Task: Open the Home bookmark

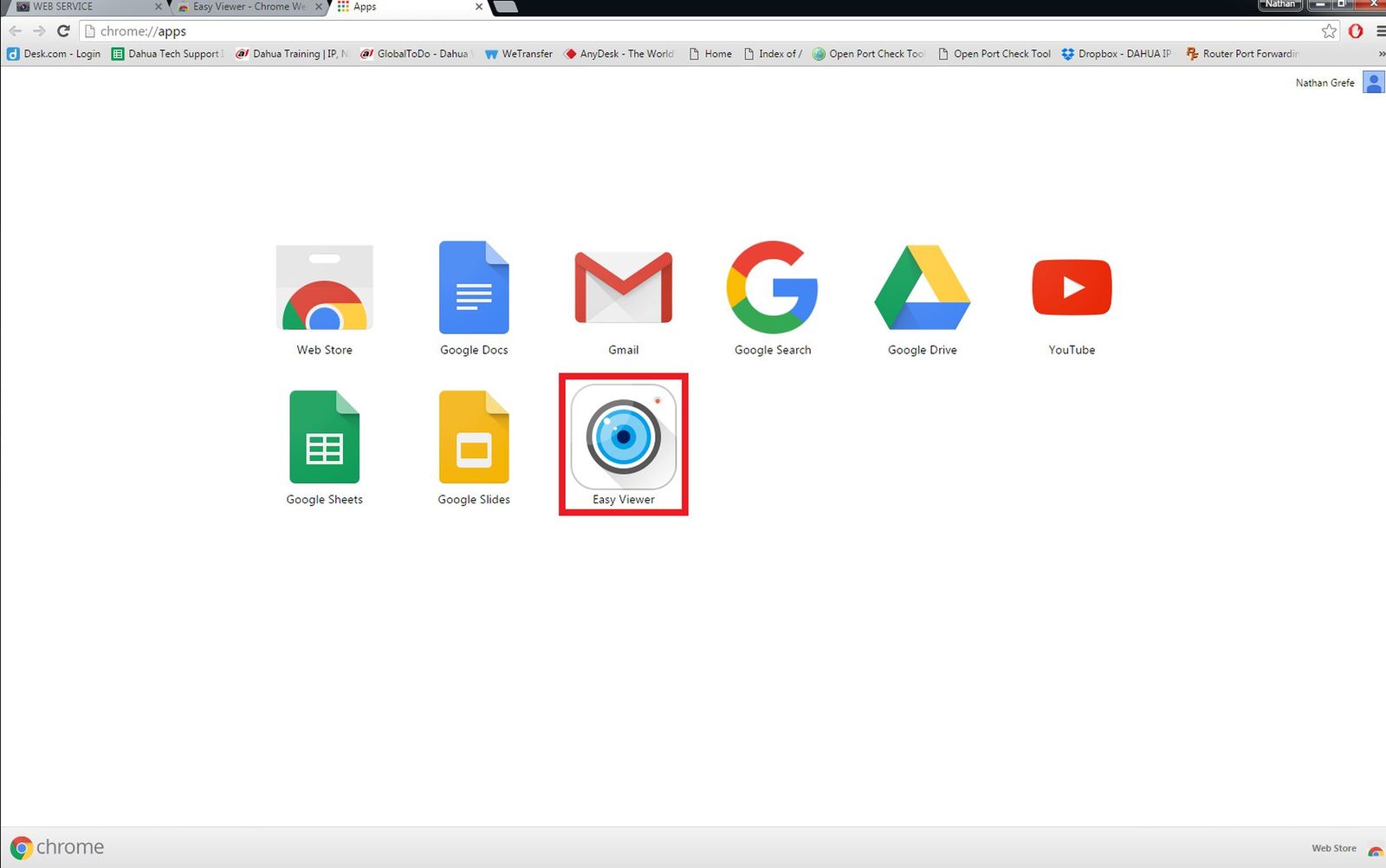Action: [x=710, y=54]
